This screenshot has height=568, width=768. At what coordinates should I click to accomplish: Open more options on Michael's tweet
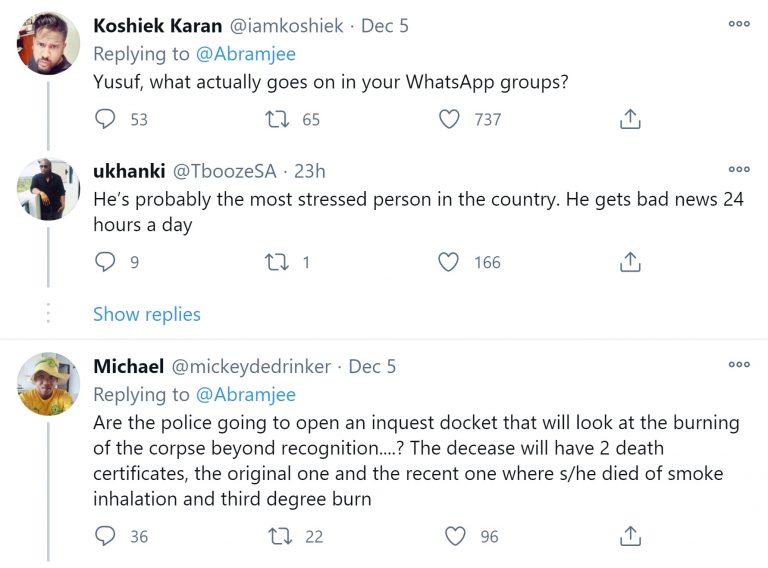[739, 364]
